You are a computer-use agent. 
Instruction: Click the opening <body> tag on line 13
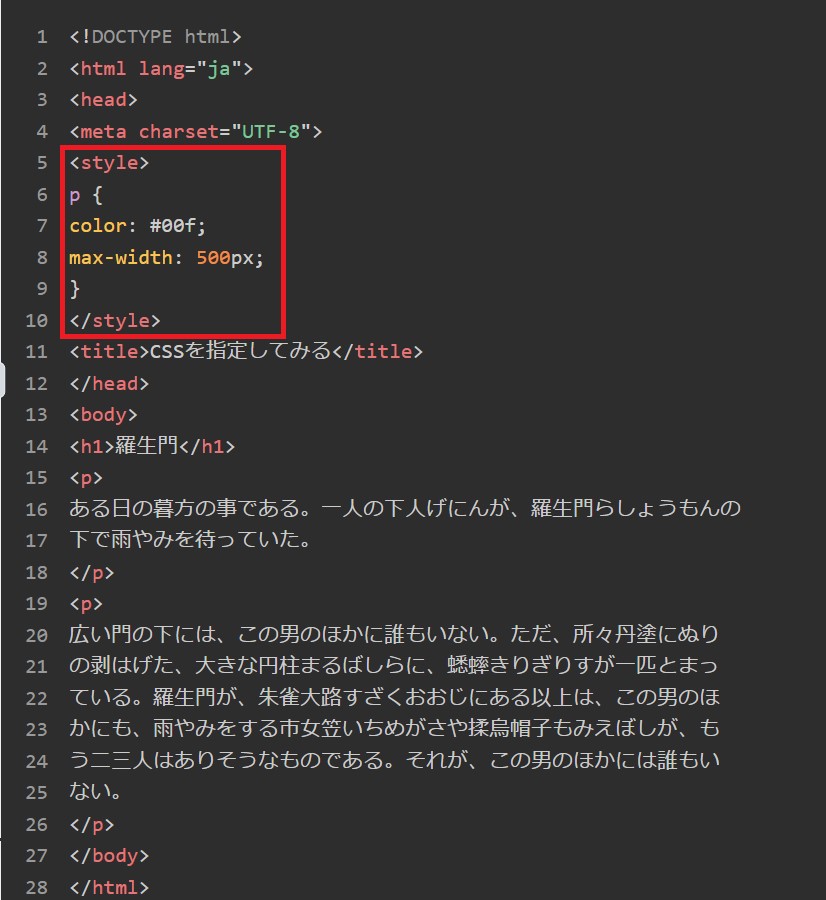point(103,414)
